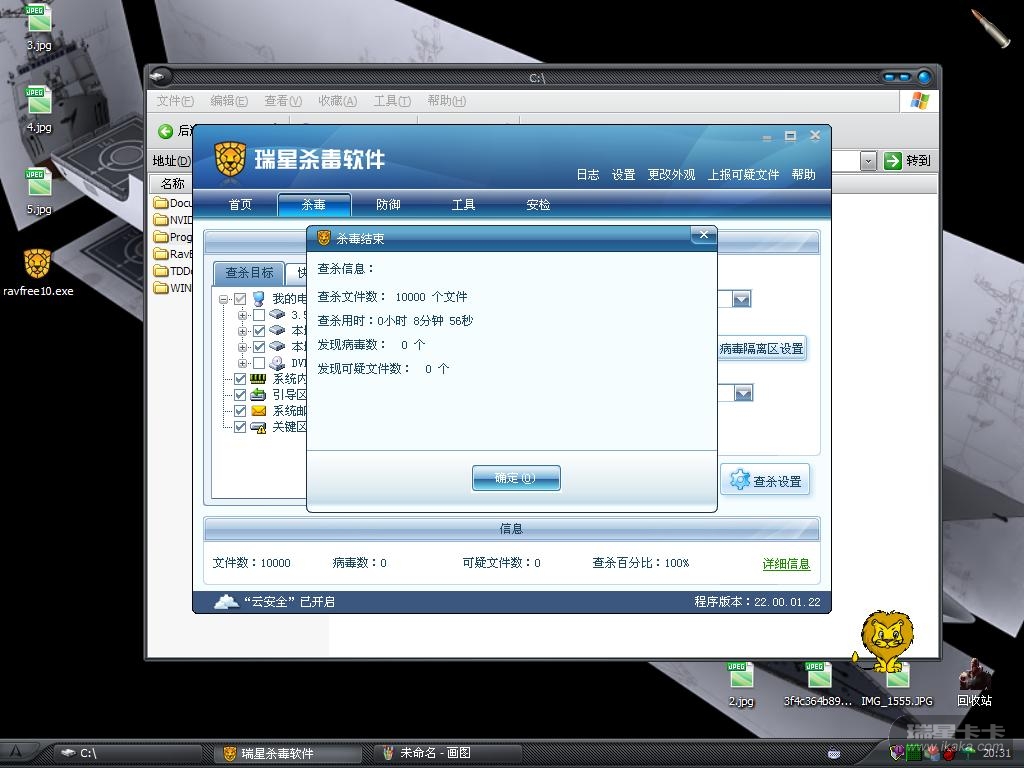Click the Rising lion desktop mascot
1024x768 pixels.
pos(885,640)
